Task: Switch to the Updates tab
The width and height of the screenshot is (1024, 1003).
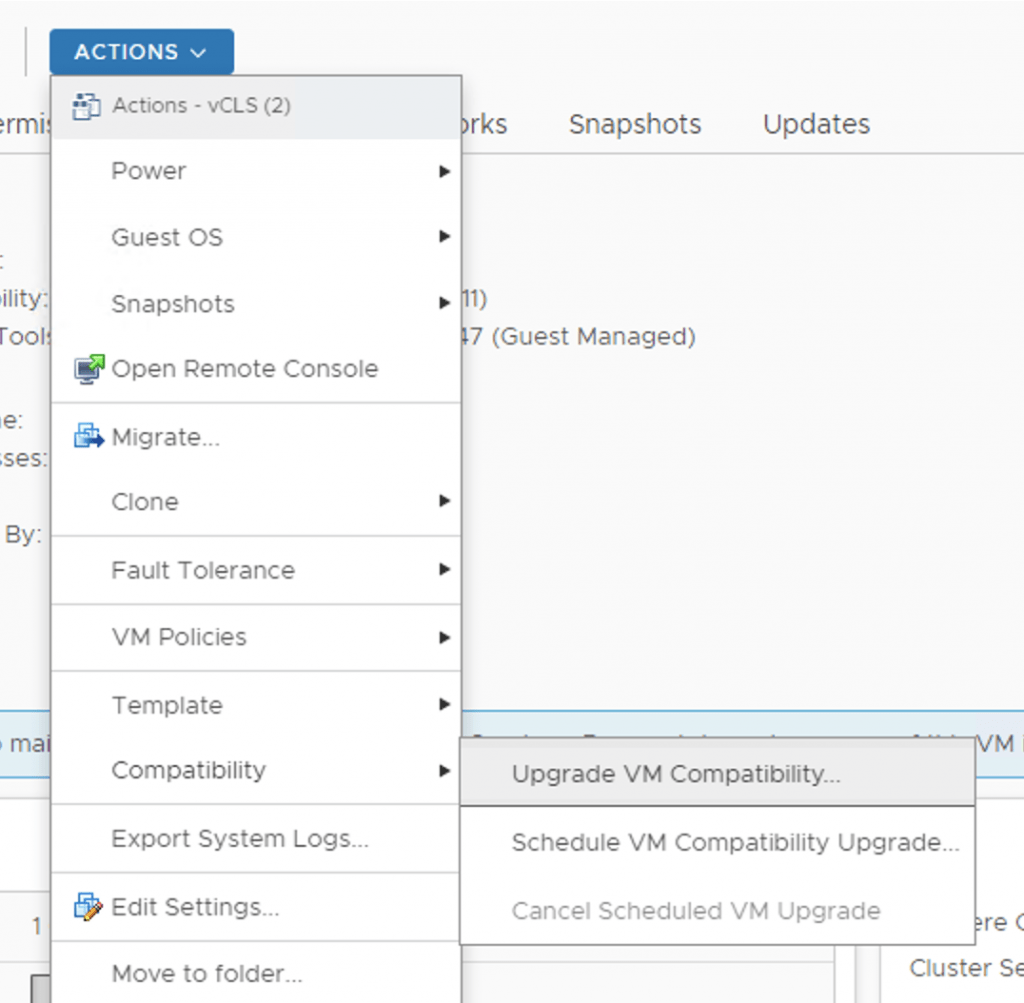Action: coord(816,124)
